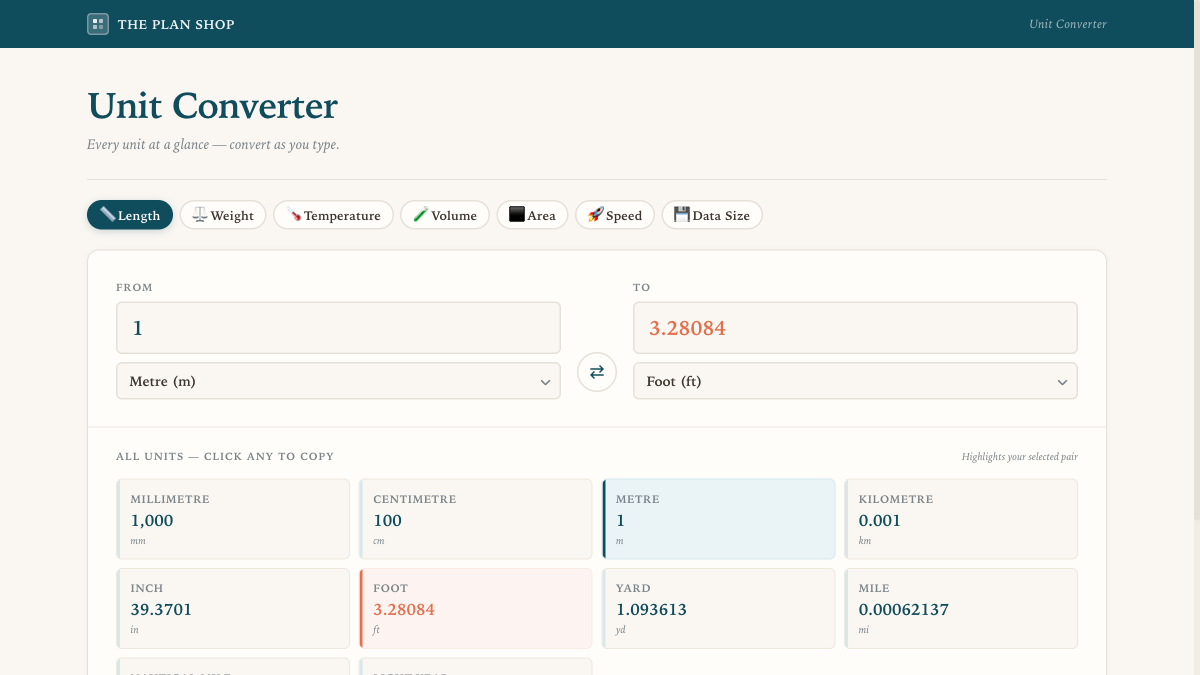Choose the Speed category tab
The width and height of the screenshot is (1200, 675).
coord(615,215)
